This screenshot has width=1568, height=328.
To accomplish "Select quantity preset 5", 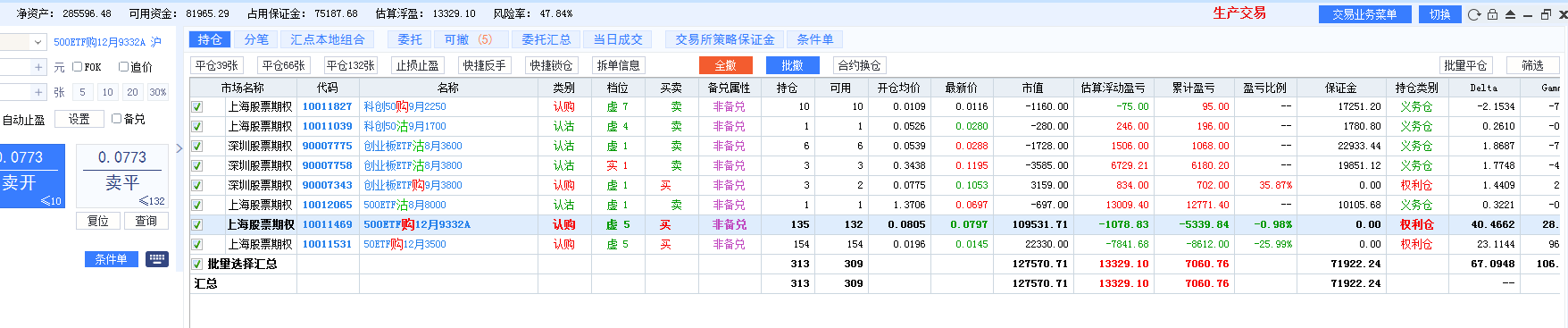I will pyautogui.click(x=82, y=92).
